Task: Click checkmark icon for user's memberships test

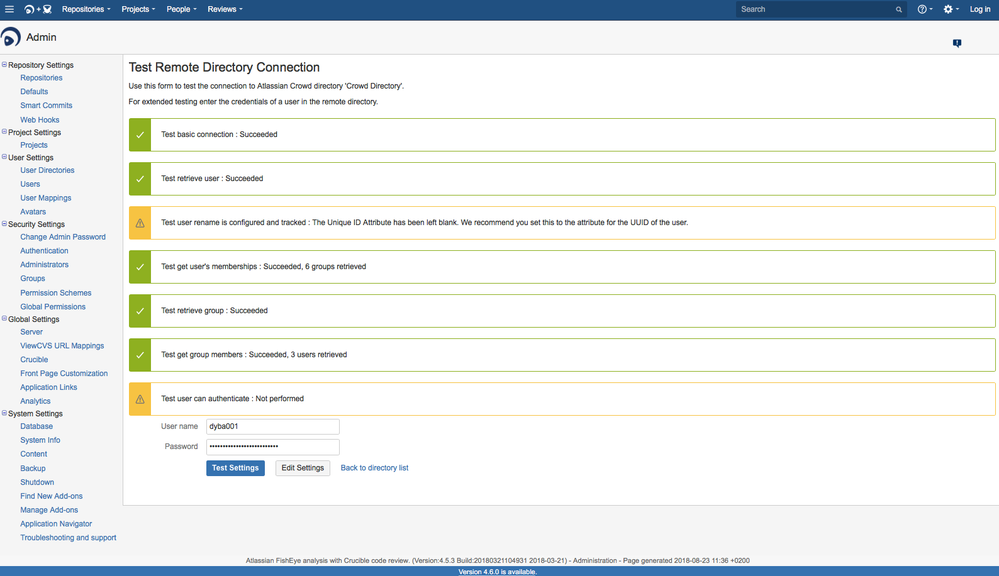Action: 140,267
